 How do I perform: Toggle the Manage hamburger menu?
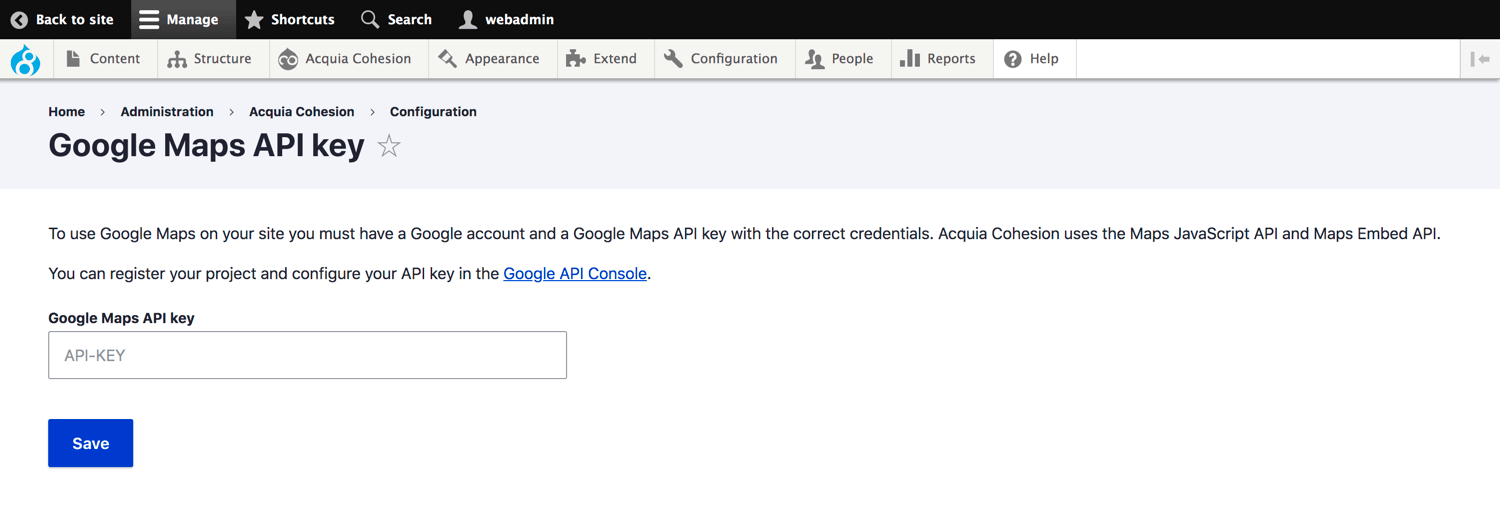[179, 19]
